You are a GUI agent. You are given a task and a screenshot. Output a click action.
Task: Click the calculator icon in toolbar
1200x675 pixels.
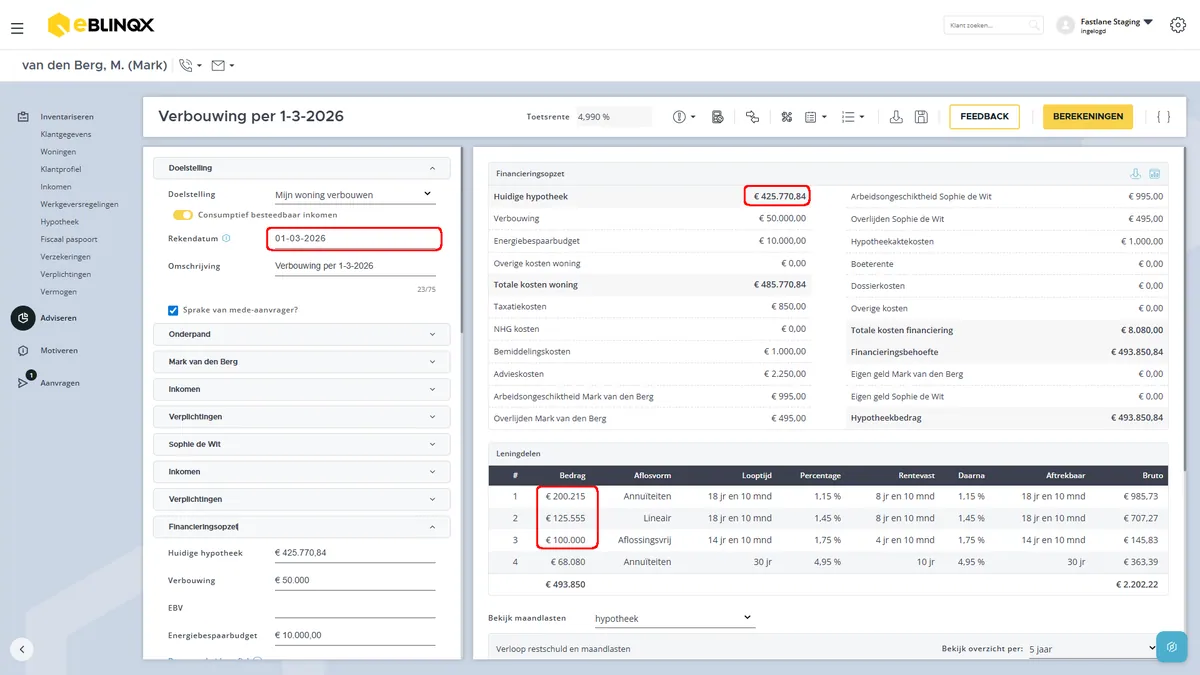click(x=717, y=117)
